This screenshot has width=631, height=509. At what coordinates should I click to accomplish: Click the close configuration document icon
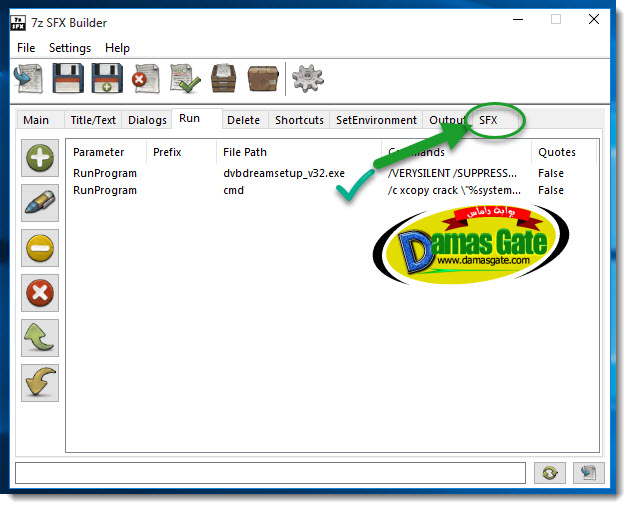point(146,78)
